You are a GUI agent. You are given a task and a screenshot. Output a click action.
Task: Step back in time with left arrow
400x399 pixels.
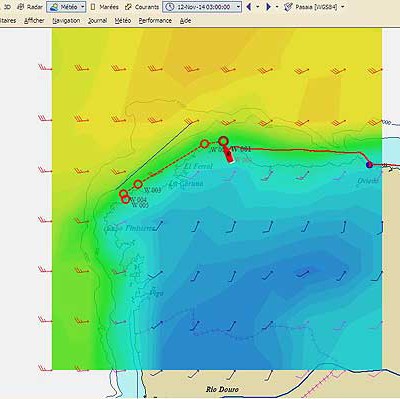tap(248, 7)
